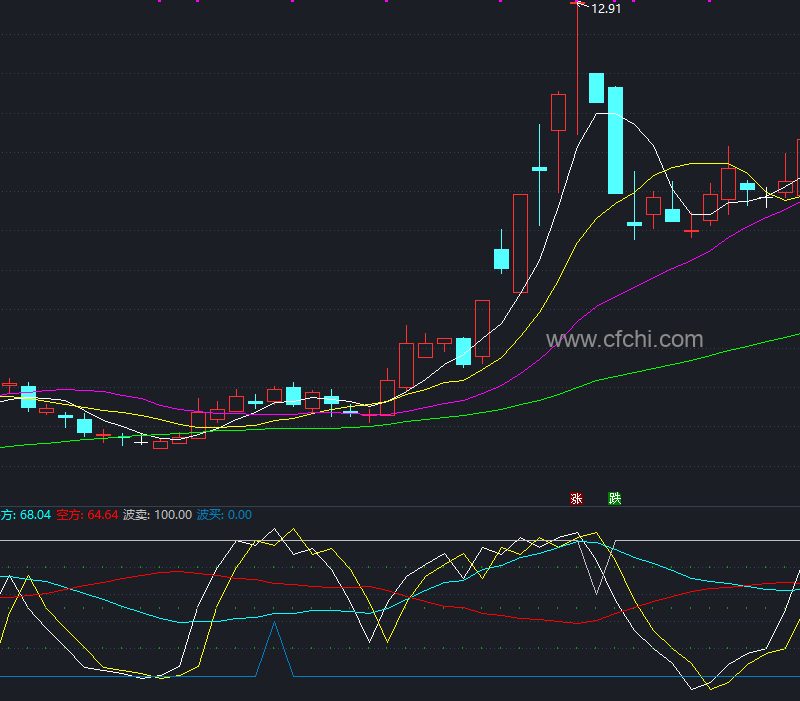Select the 波买: 0.00 indicator value
800x701 pixels.
pos(224,515)
